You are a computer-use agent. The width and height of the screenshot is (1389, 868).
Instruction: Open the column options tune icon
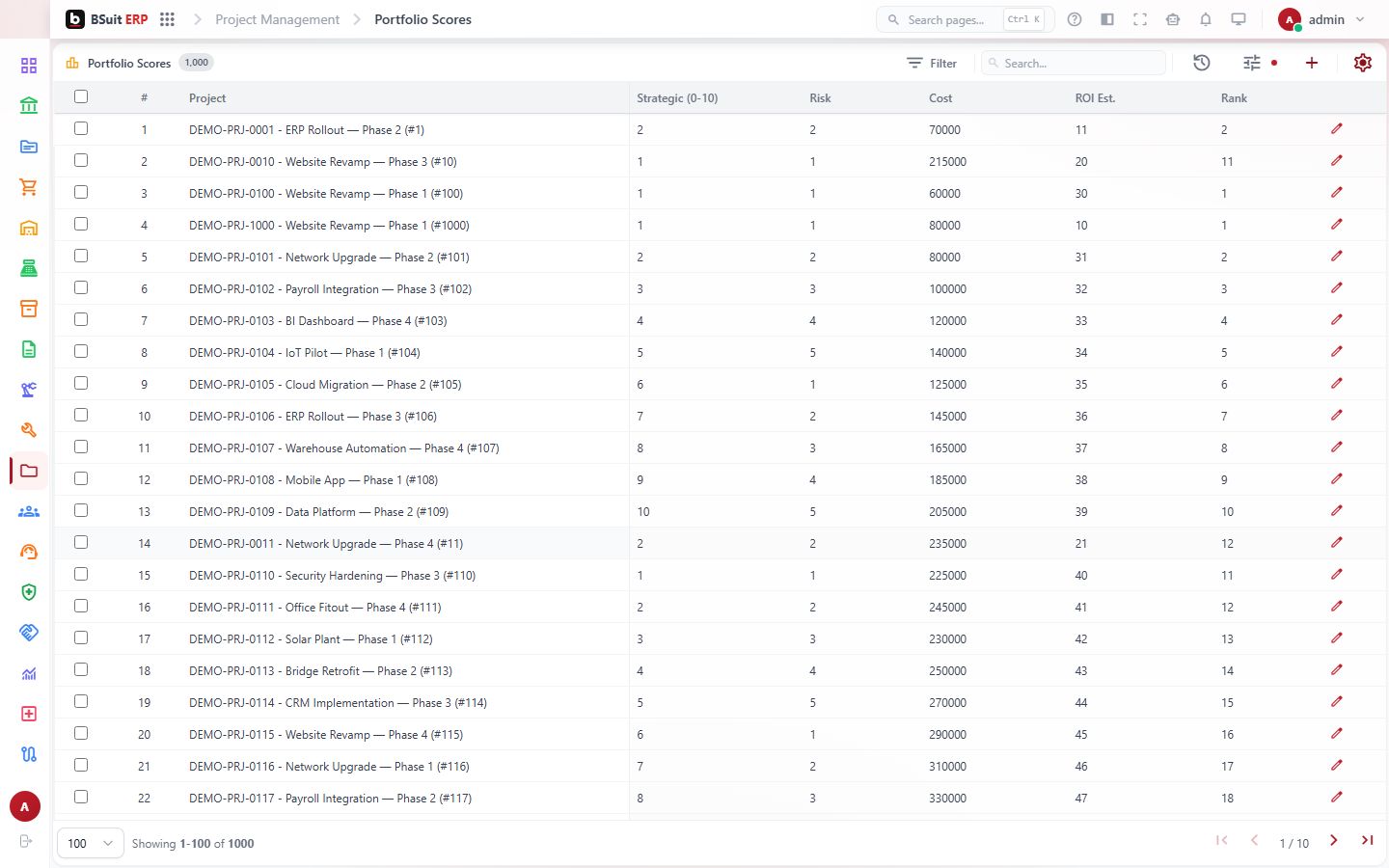1252,63
